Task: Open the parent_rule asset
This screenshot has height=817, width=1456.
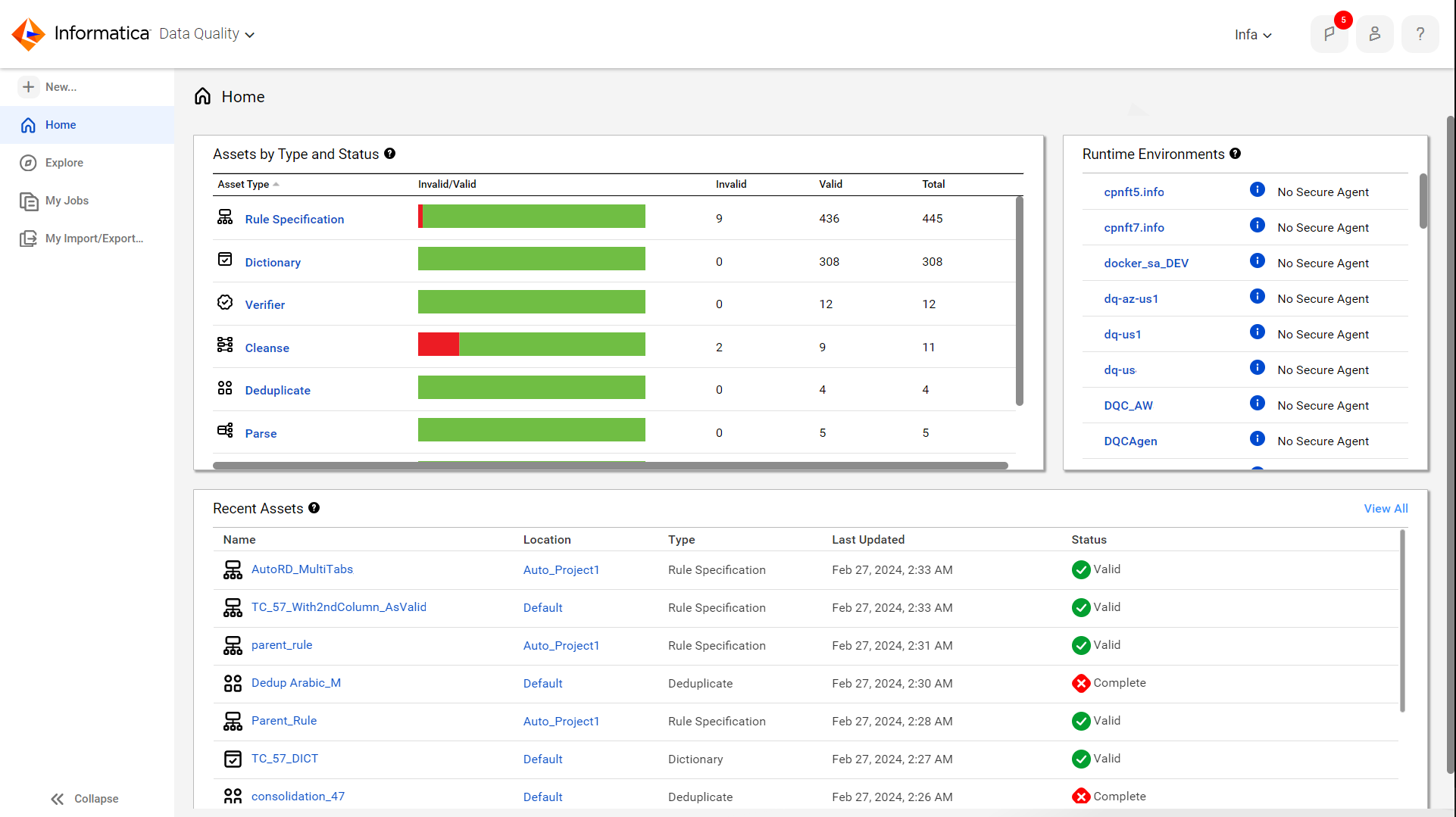Action: click(282, 645)
